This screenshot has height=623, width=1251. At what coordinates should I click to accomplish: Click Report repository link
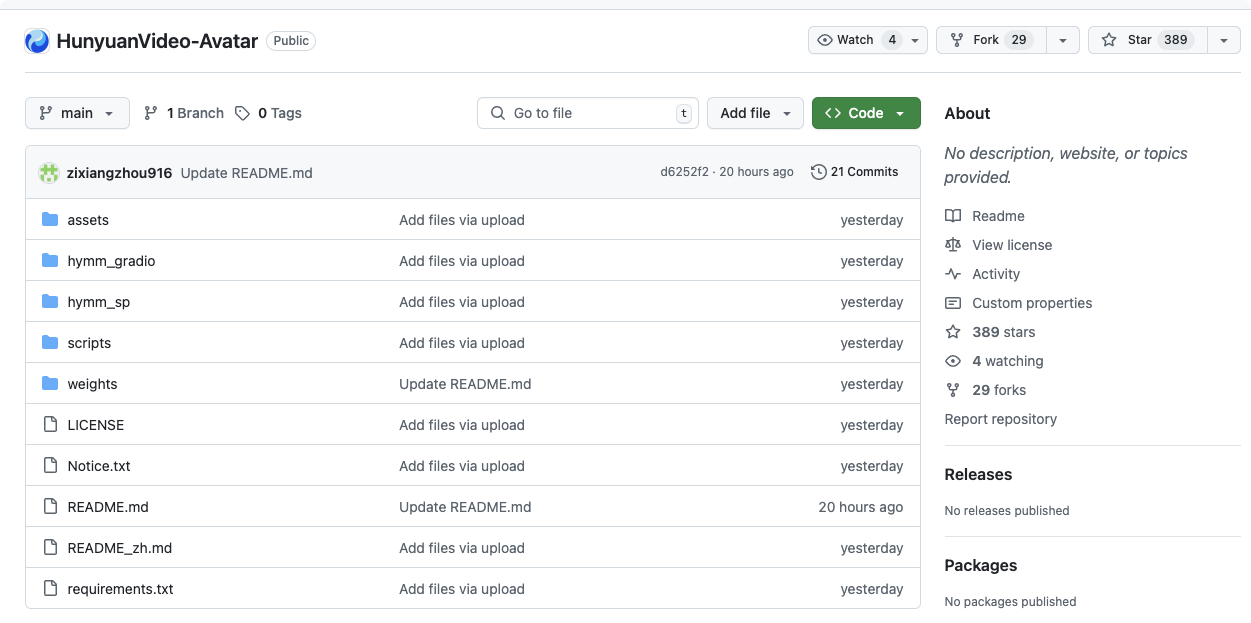(x=1001, y=419)
